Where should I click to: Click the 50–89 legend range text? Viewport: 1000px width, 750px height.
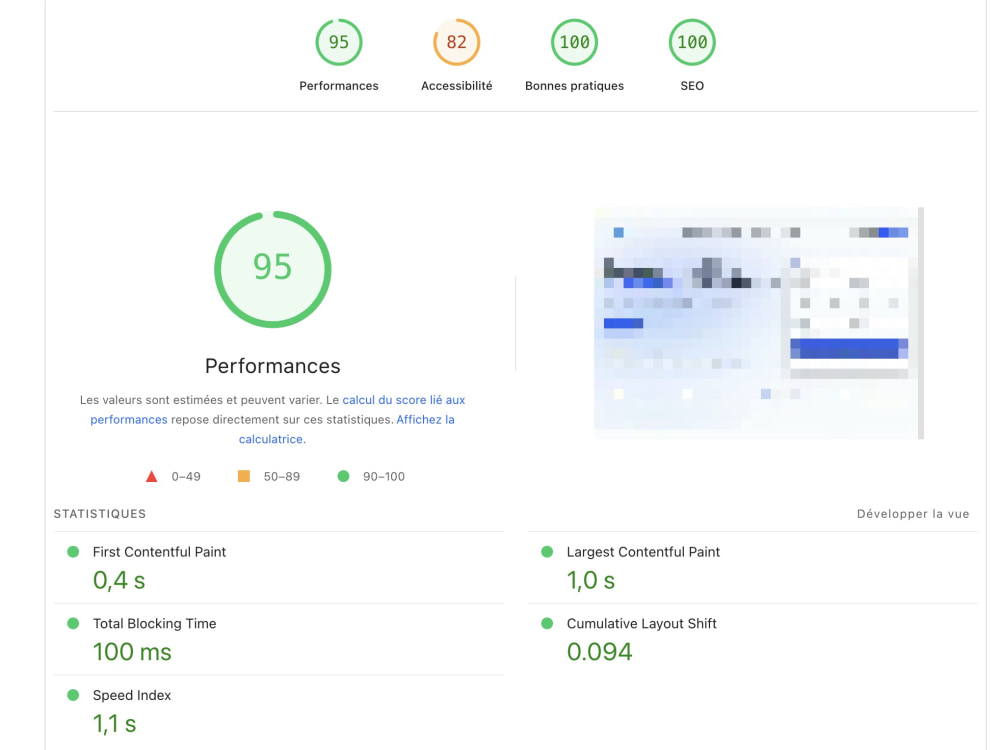pos(282,476)
